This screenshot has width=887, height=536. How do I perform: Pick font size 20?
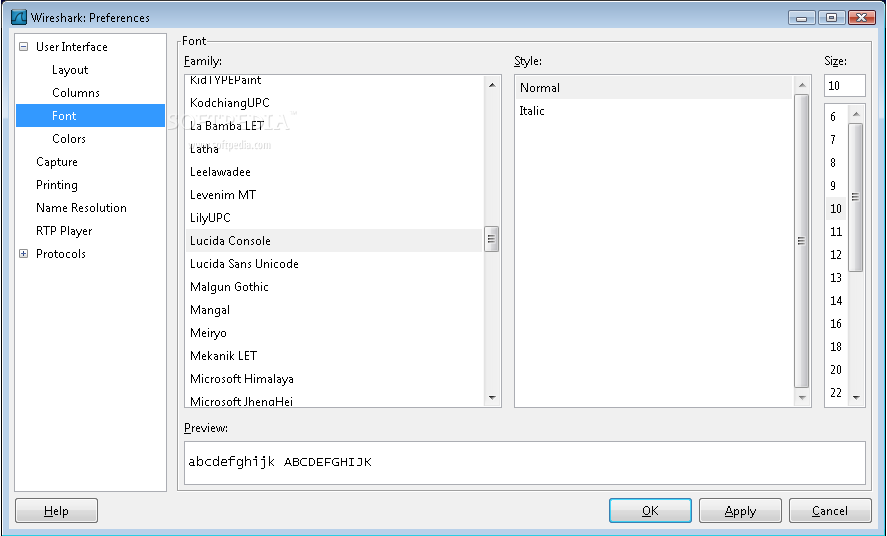(x=836, y=370)
